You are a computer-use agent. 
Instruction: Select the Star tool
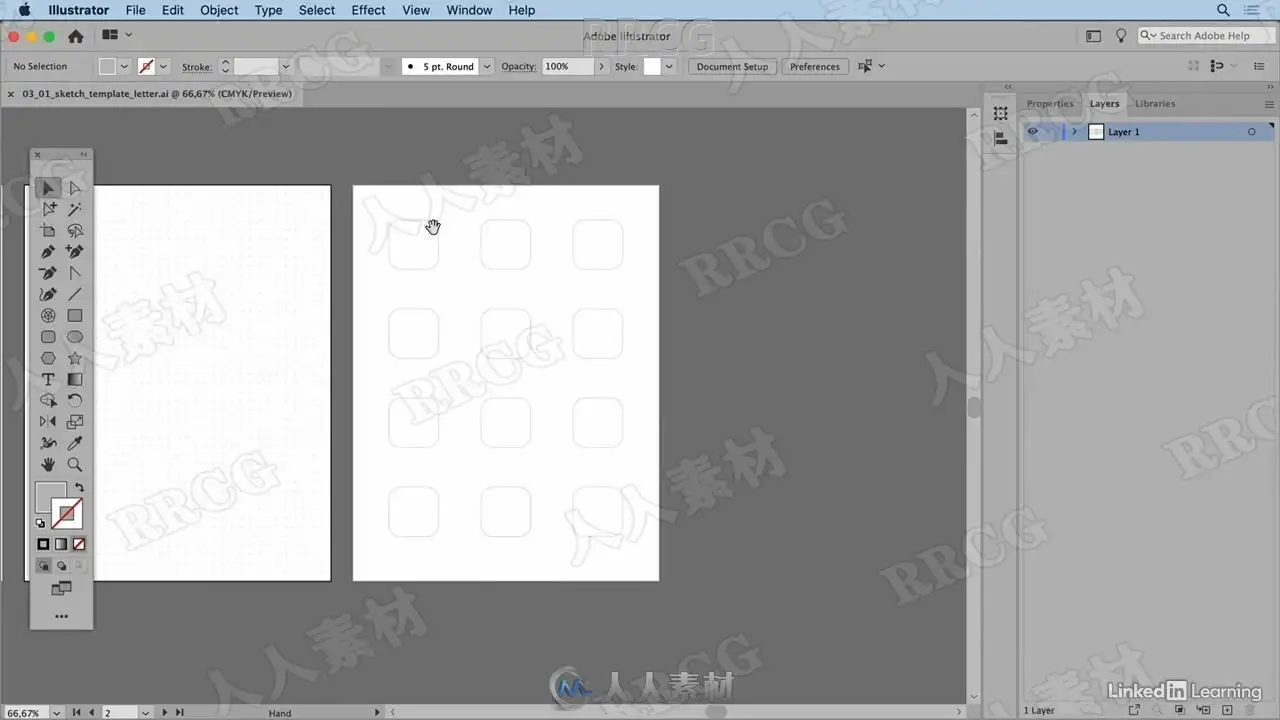75,358
